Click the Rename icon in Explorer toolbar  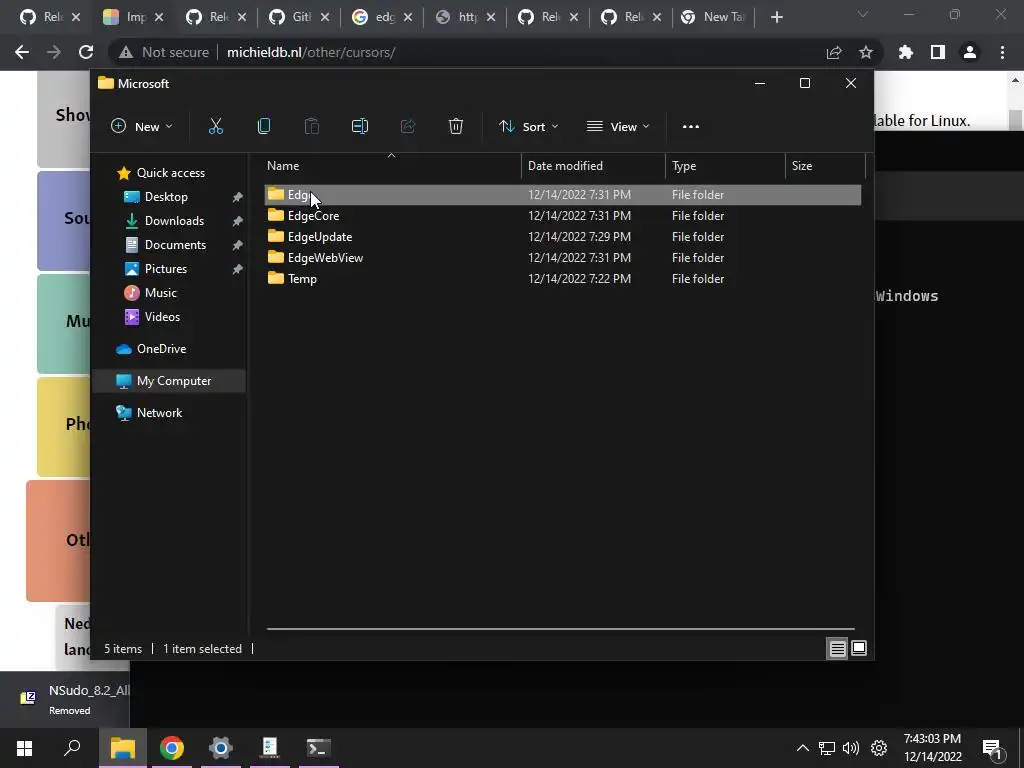[x=360, y=126]
